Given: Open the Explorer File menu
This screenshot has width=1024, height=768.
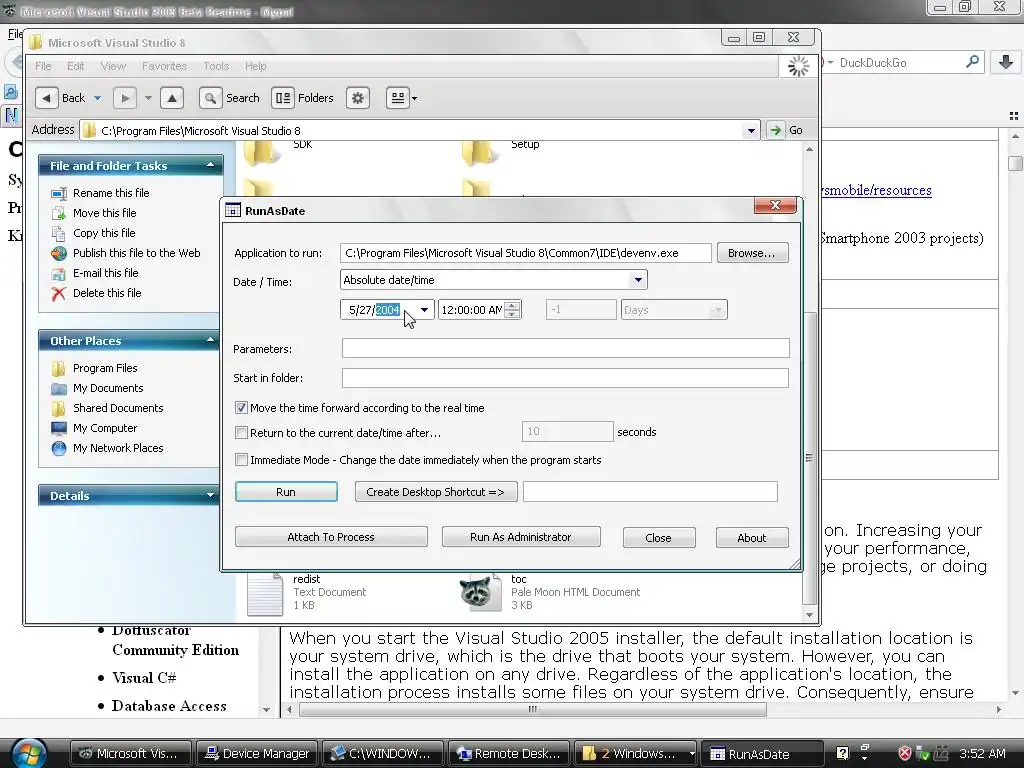Looking at the screenshot, I should coord(43,66).
